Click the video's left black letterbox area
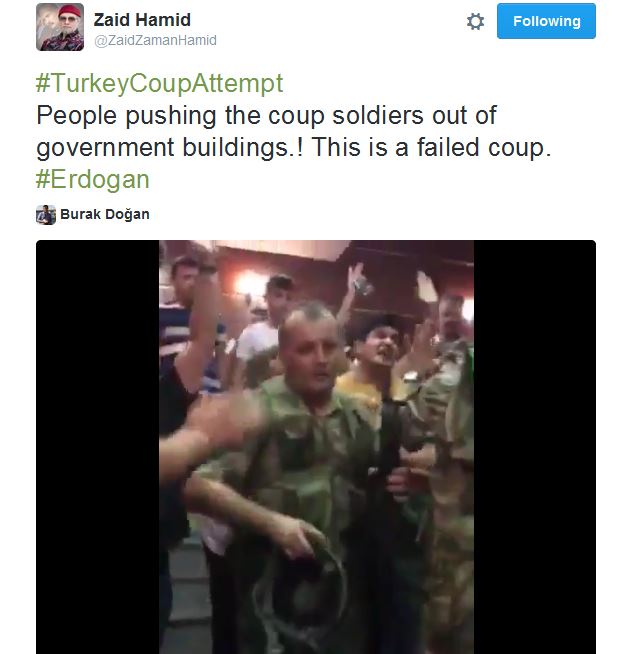Screen dimensions: 627x654 click(x=98, y=447)
